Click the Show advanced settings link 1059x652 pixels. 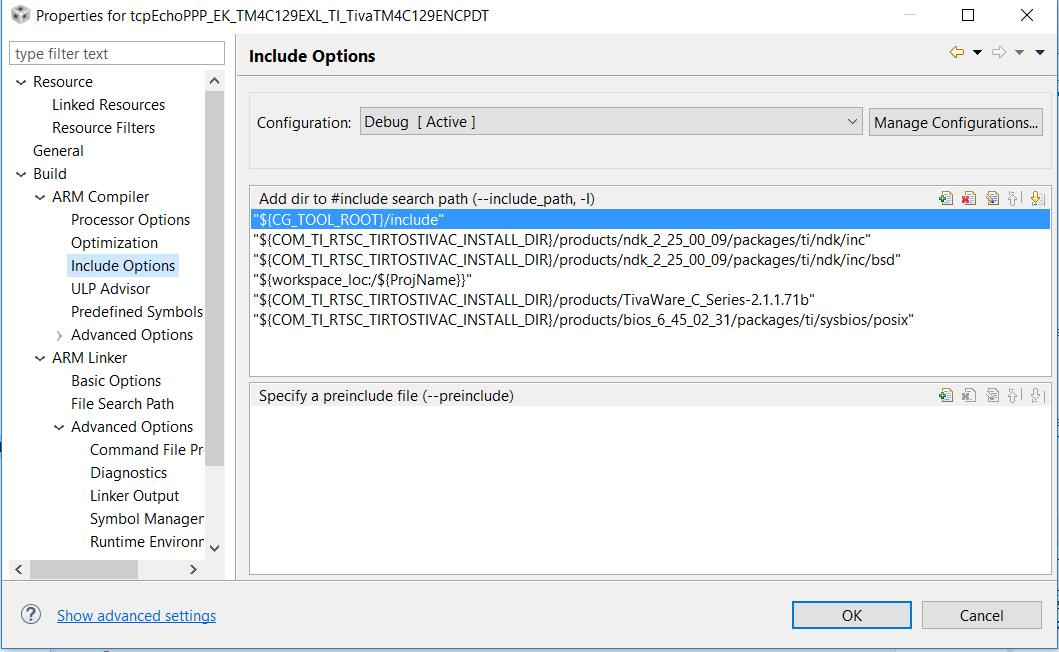point(136,616)
